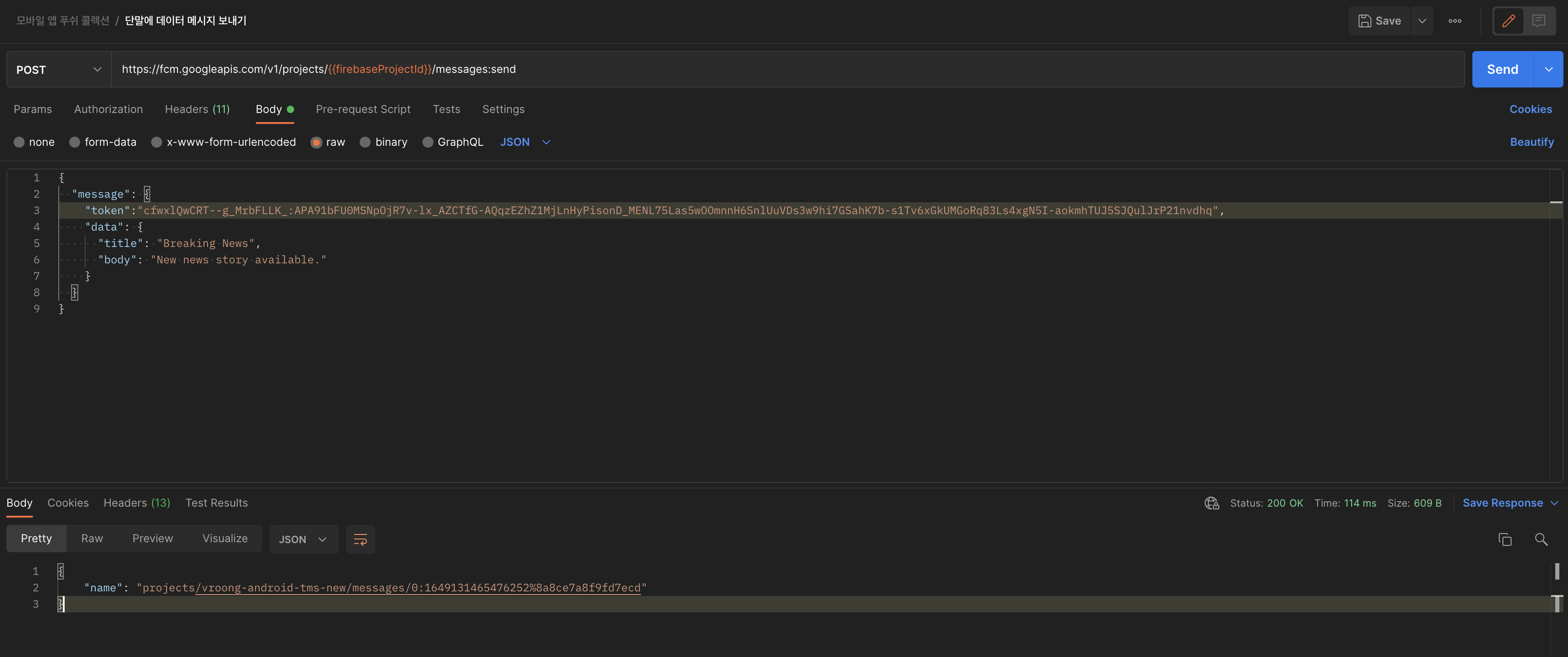The image size is (1568, 657).
Task: Select the form-data radio option
Action: tap(75, 142)
